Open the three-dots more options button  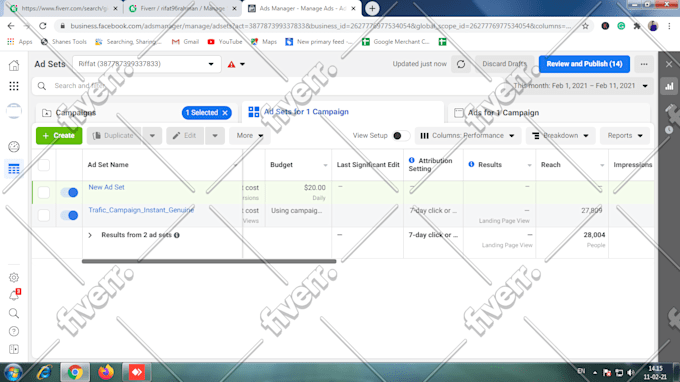click(x=644, y=64)
